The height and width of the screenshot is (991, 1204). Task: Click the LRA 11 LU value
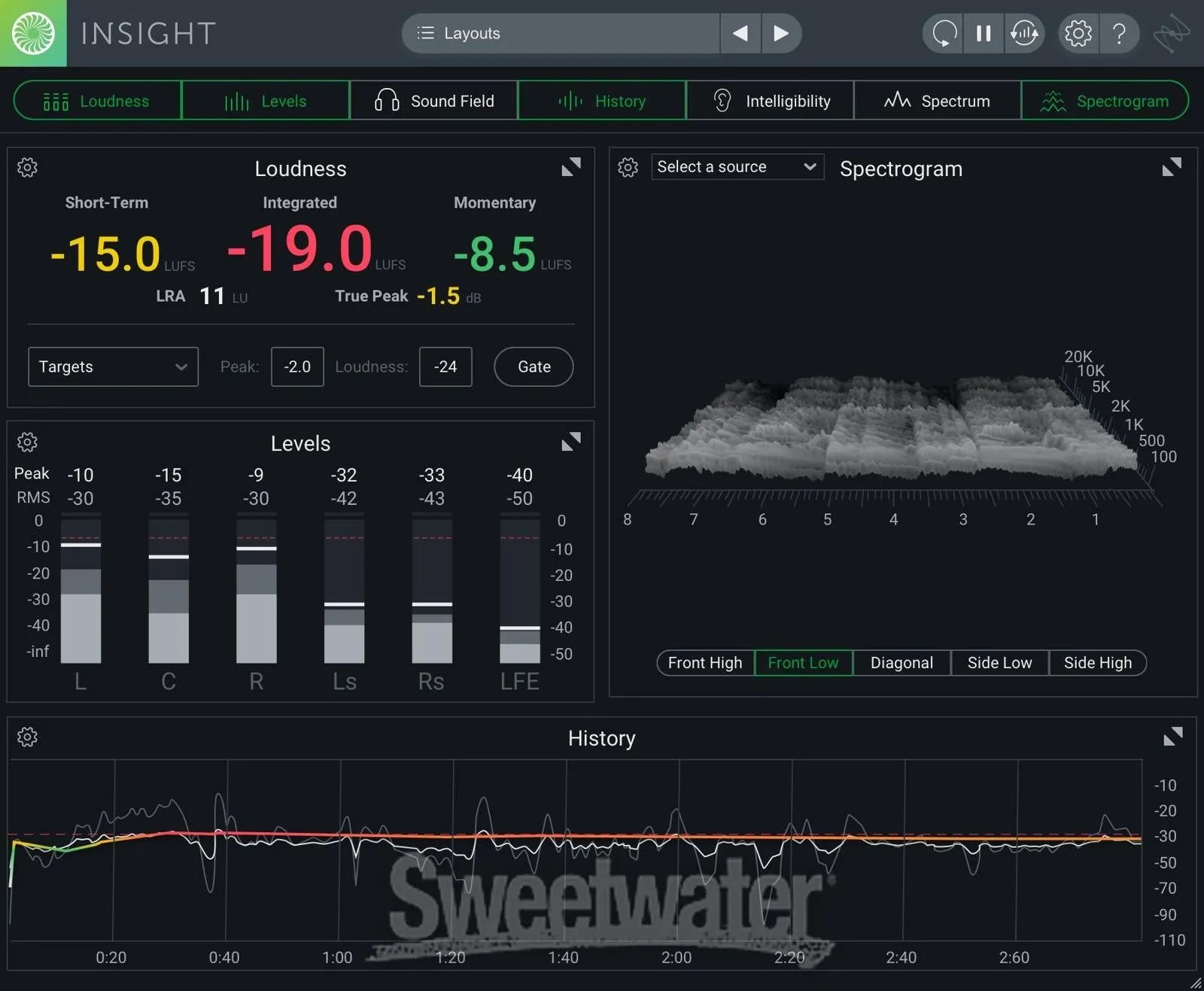click(212, 296)
